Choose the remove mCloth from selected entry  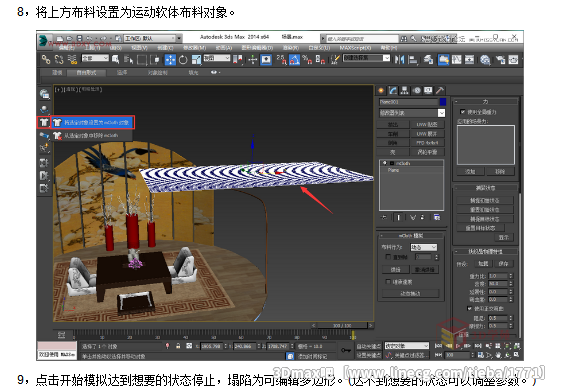click(x=91, y=135)
